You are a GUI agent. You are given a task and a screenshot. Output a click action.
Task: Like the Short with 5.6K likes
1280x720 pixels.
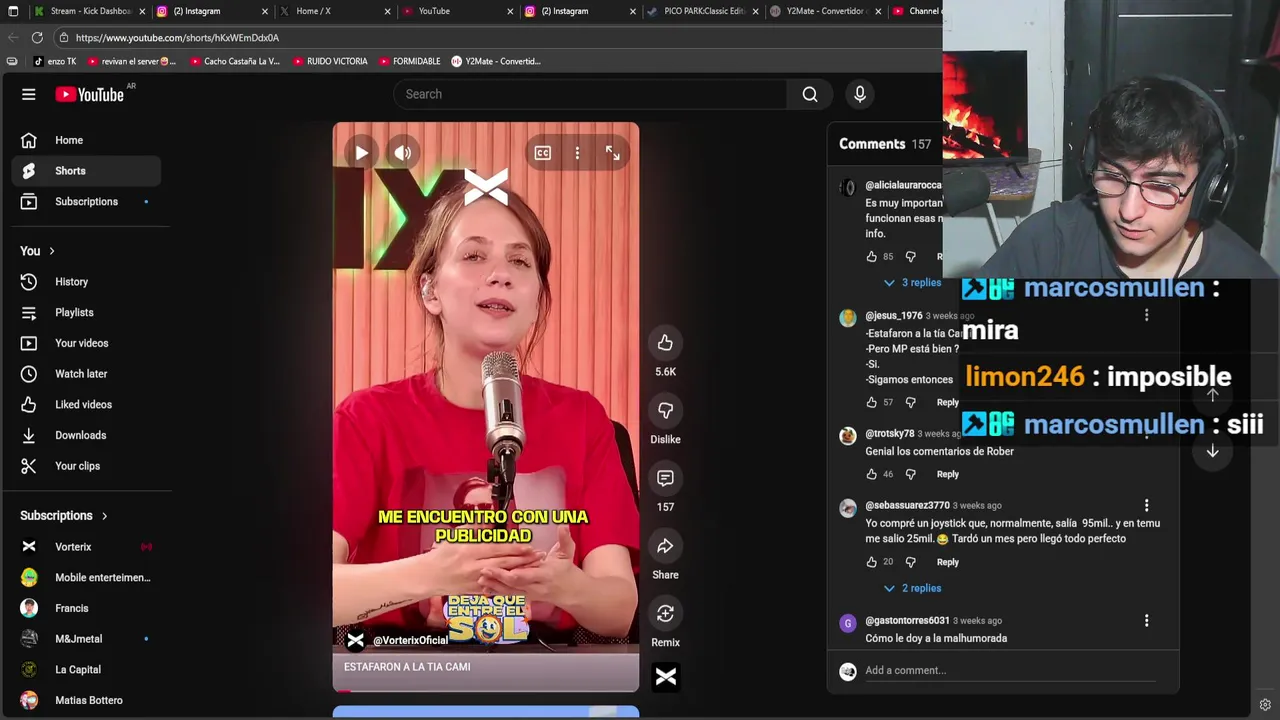click(665, 343)
